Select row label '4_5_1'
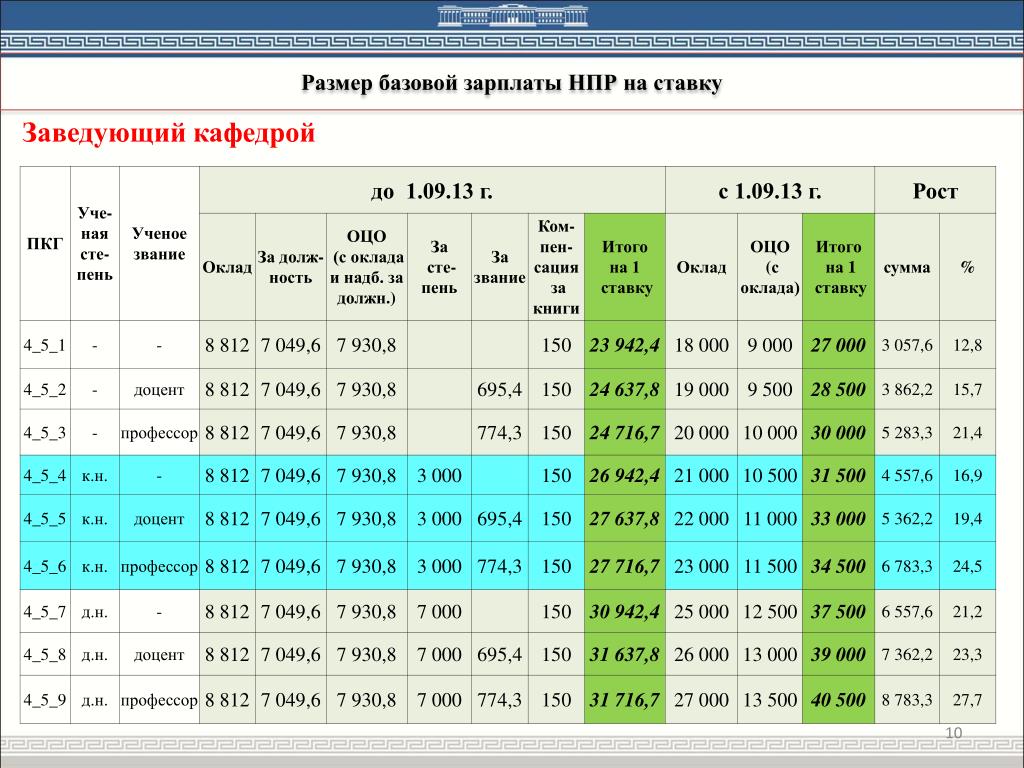1024x768 pixels. pos(45,345)
